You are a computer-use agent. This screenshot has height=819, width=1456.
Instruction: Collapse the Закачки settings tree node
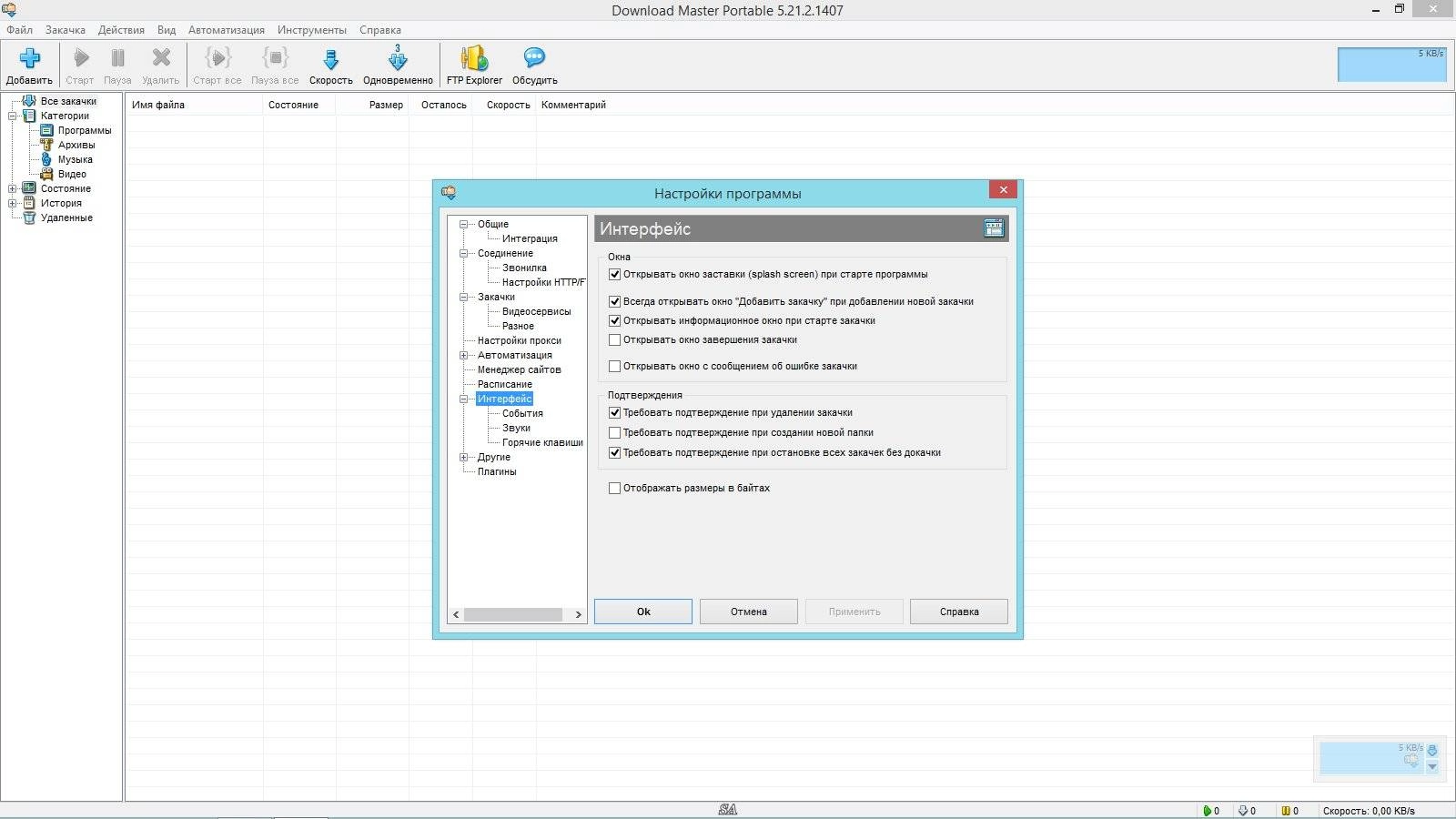click(463, 297)
